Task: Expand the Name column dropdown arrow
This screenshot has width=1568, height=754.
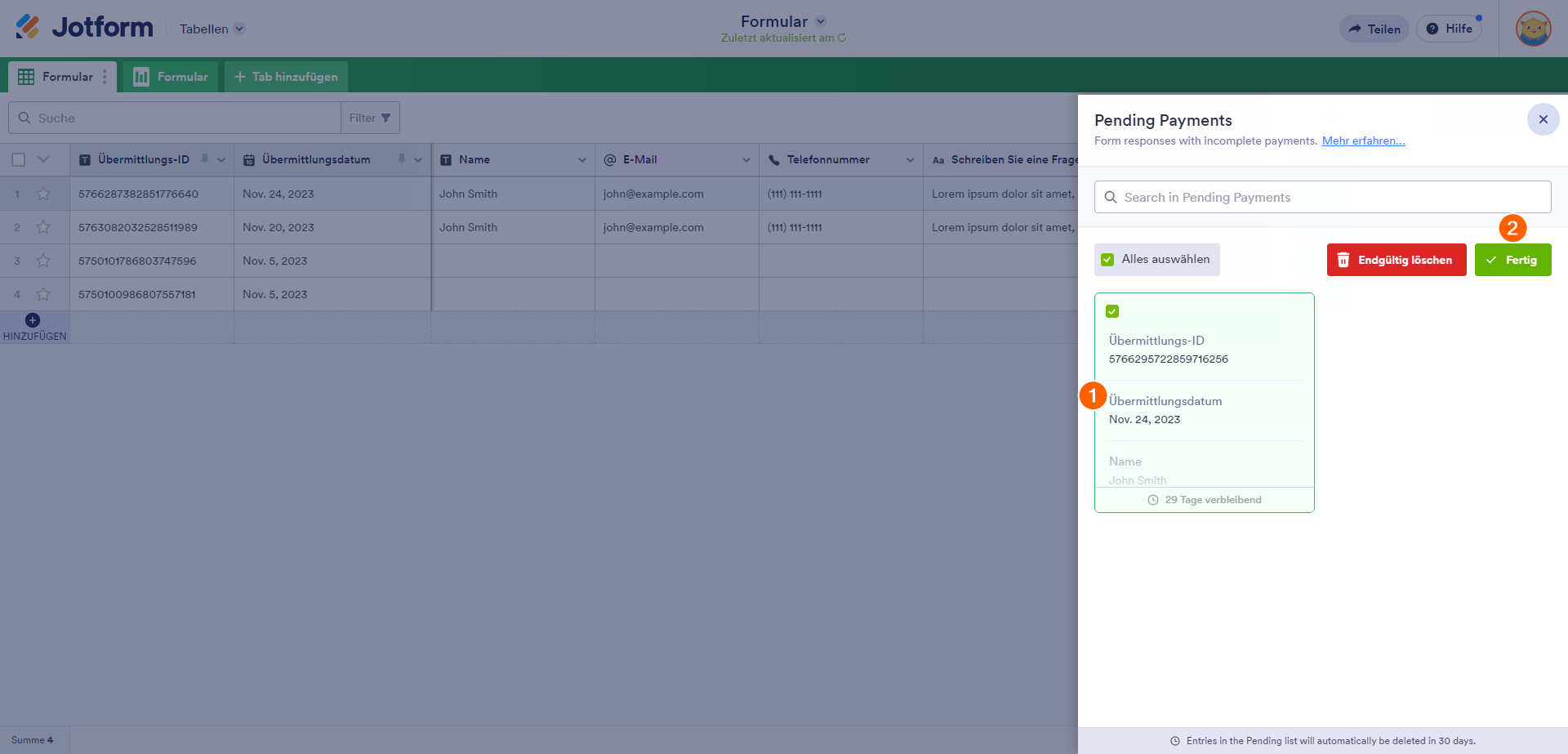Action: [582, 160]
